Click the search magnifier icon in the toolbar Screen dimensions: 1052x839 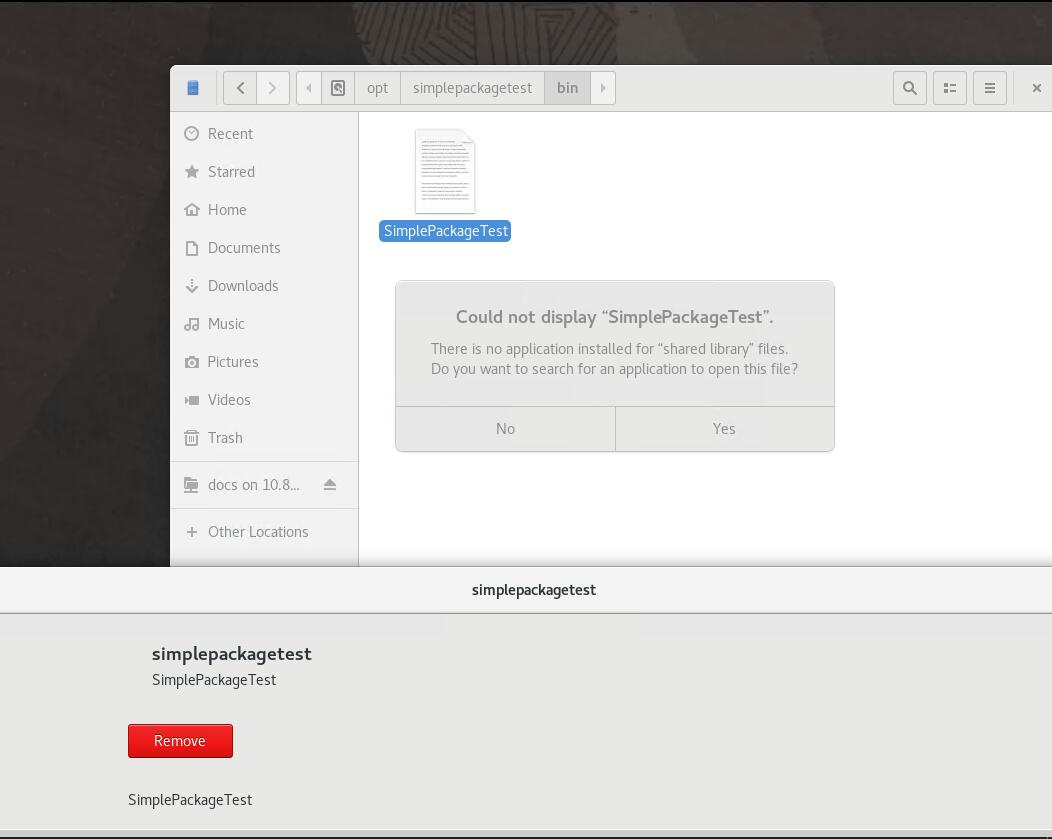point(909,88)
